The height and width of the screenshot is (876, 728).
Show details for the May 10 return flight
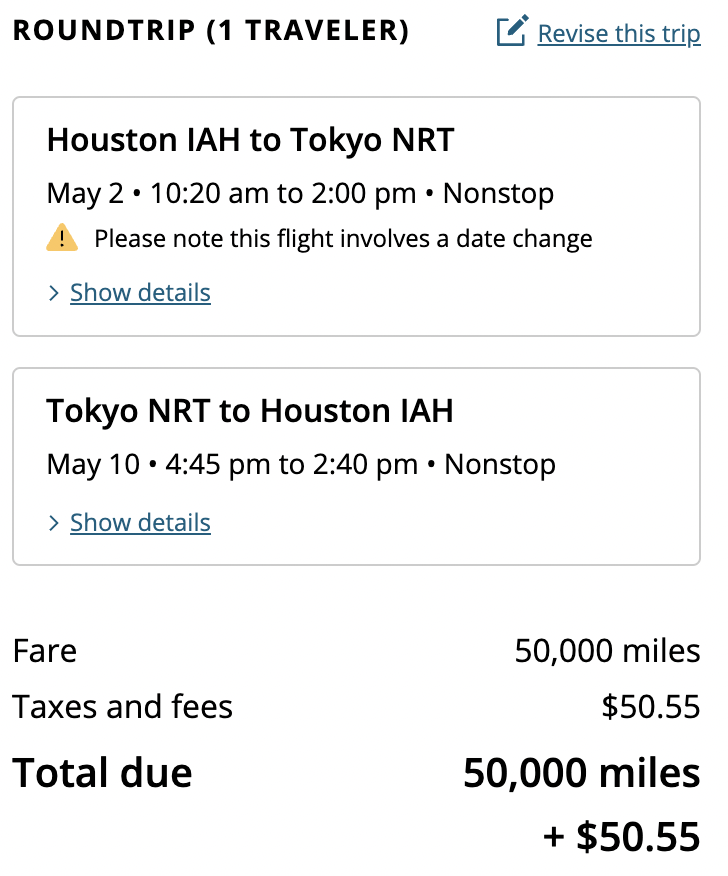point(140,523)
